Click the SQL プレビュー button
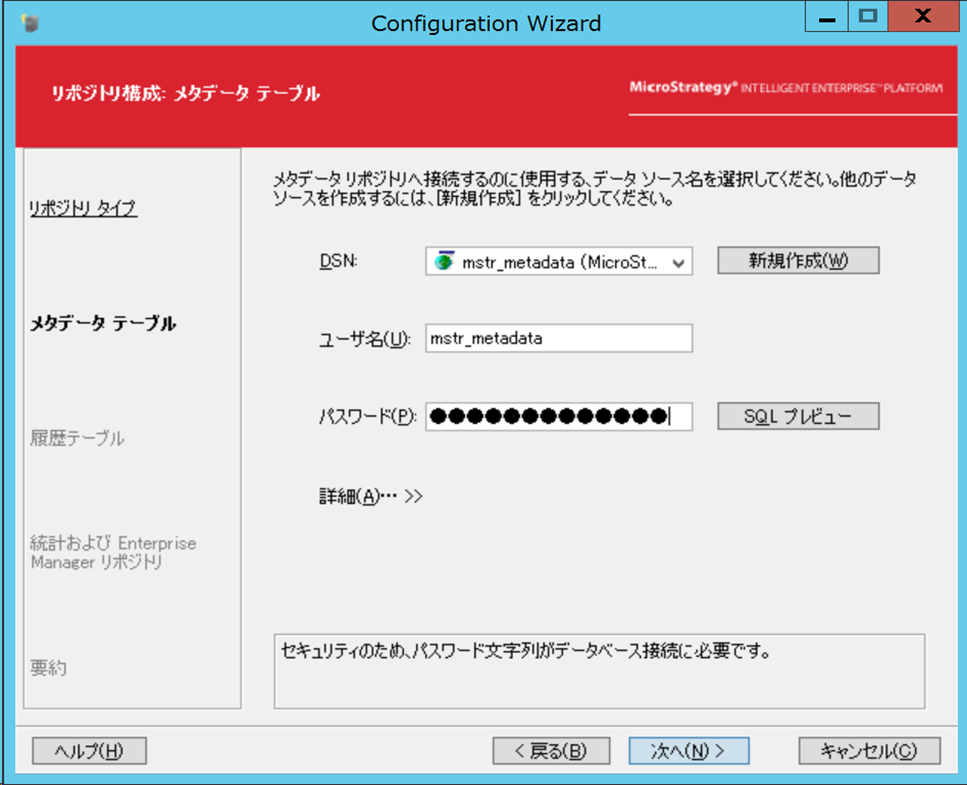 [798, 416]
